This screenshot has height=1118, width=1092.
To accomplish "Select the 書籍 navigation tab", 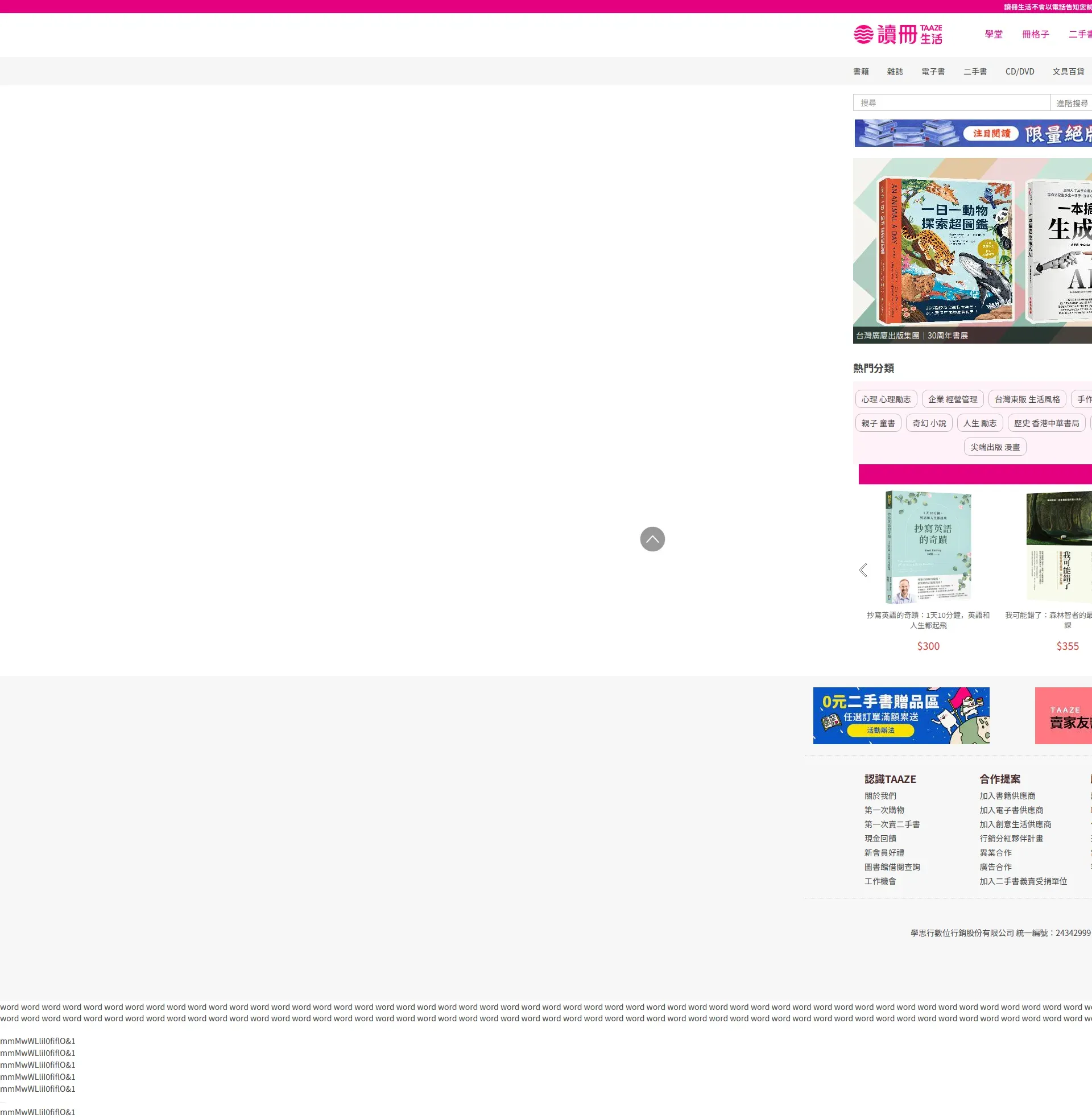I will click(861, 72).
